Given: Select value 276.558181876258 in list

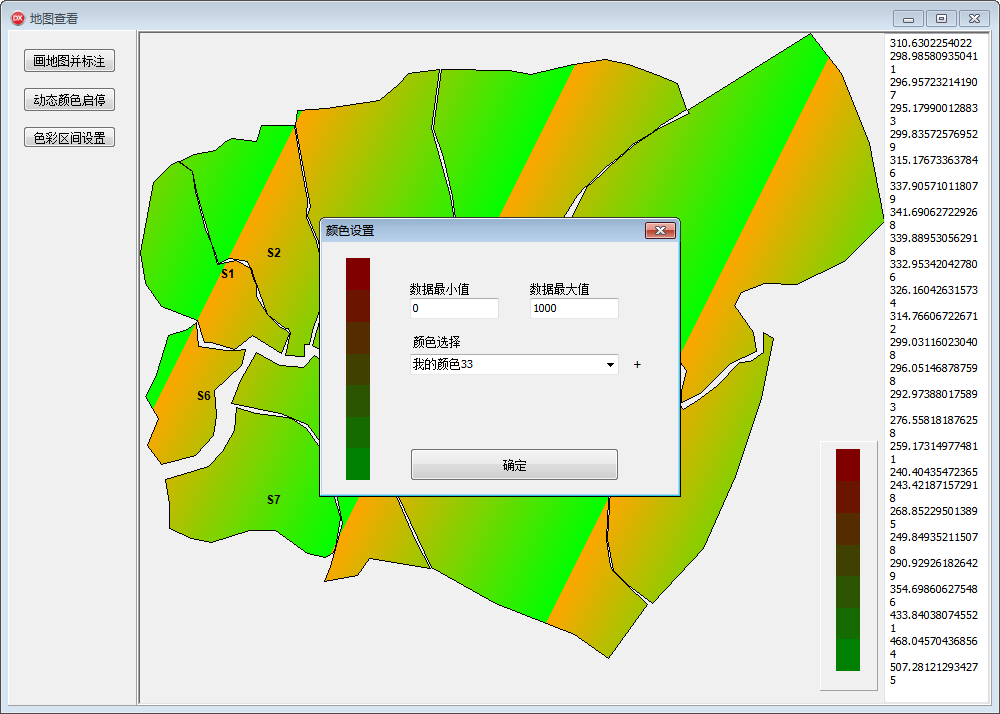Looking at the screenshot, I should 934,426.
